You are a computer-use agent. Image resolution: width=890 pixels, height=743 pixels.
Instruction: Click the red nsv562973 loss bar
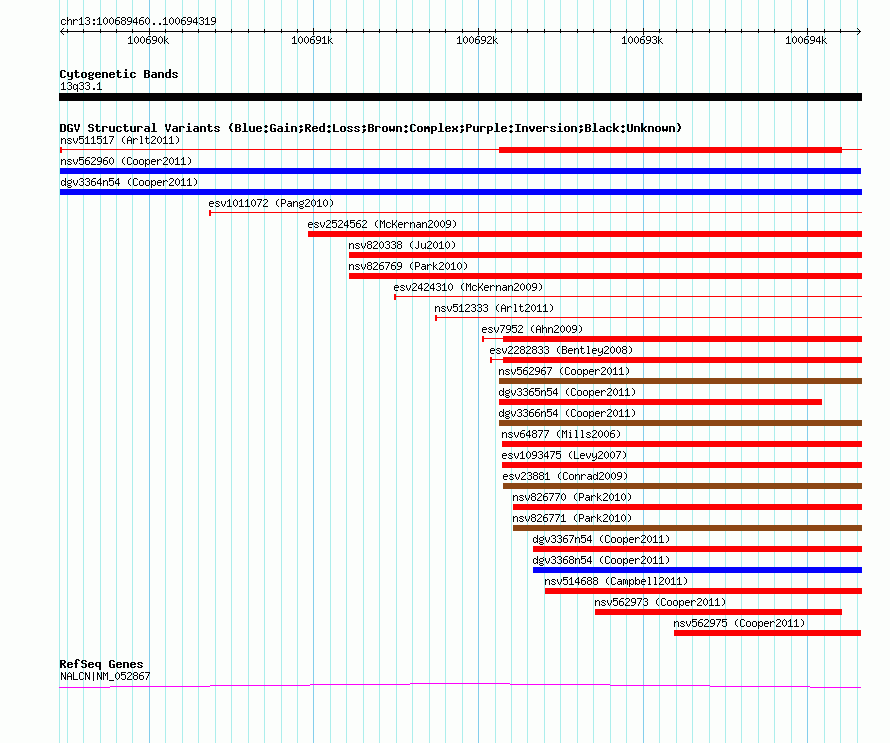click(x=719, y=612)
